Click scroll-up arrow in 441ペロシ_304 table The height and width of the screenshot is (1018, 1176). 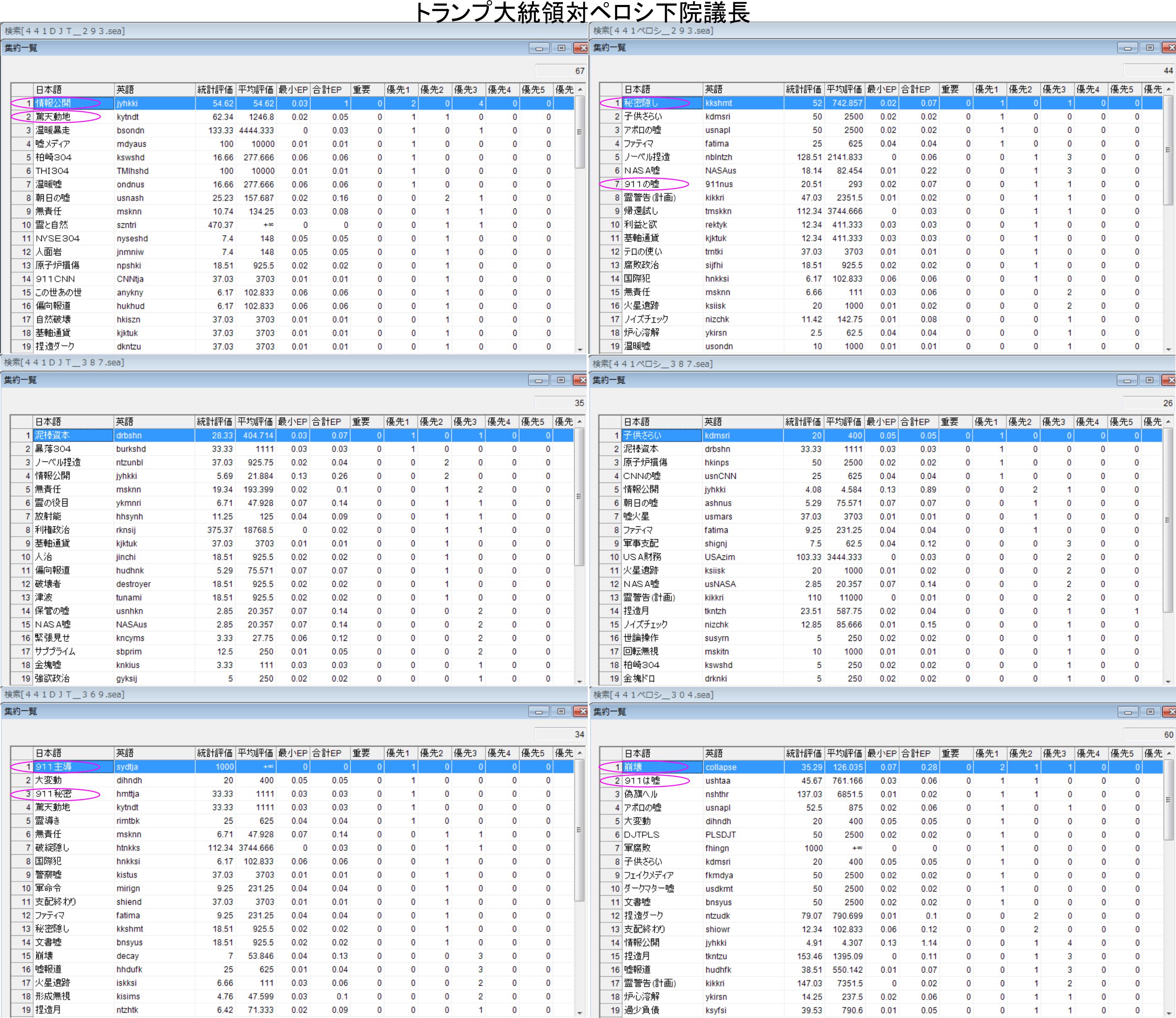tap(1169, 753)
